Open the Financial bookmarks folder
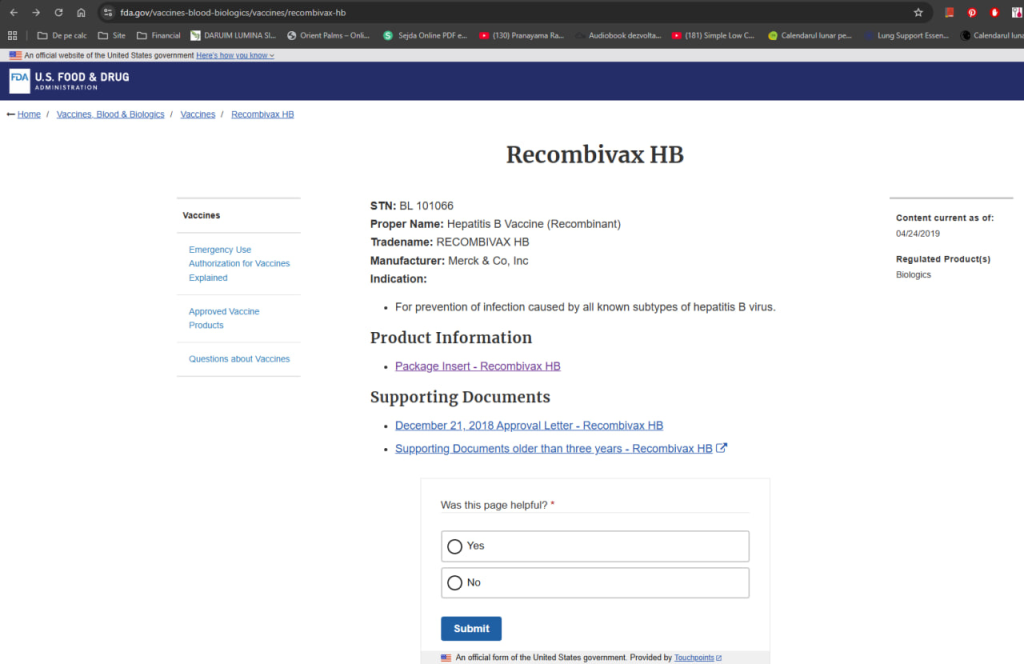 pyautogui.click(x=158, y=35)
